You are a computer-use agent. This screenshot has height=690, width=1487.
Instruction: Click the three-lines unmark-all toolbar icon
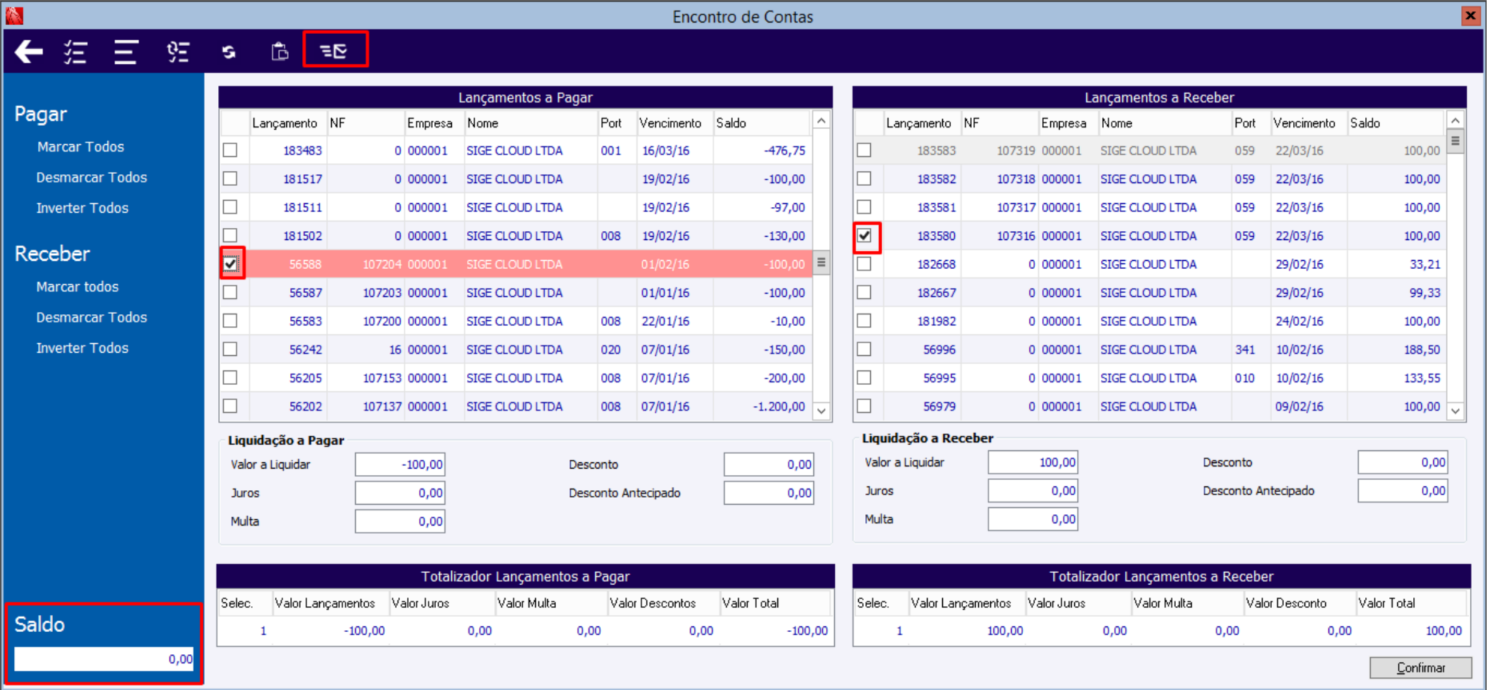tap(125, 52)
